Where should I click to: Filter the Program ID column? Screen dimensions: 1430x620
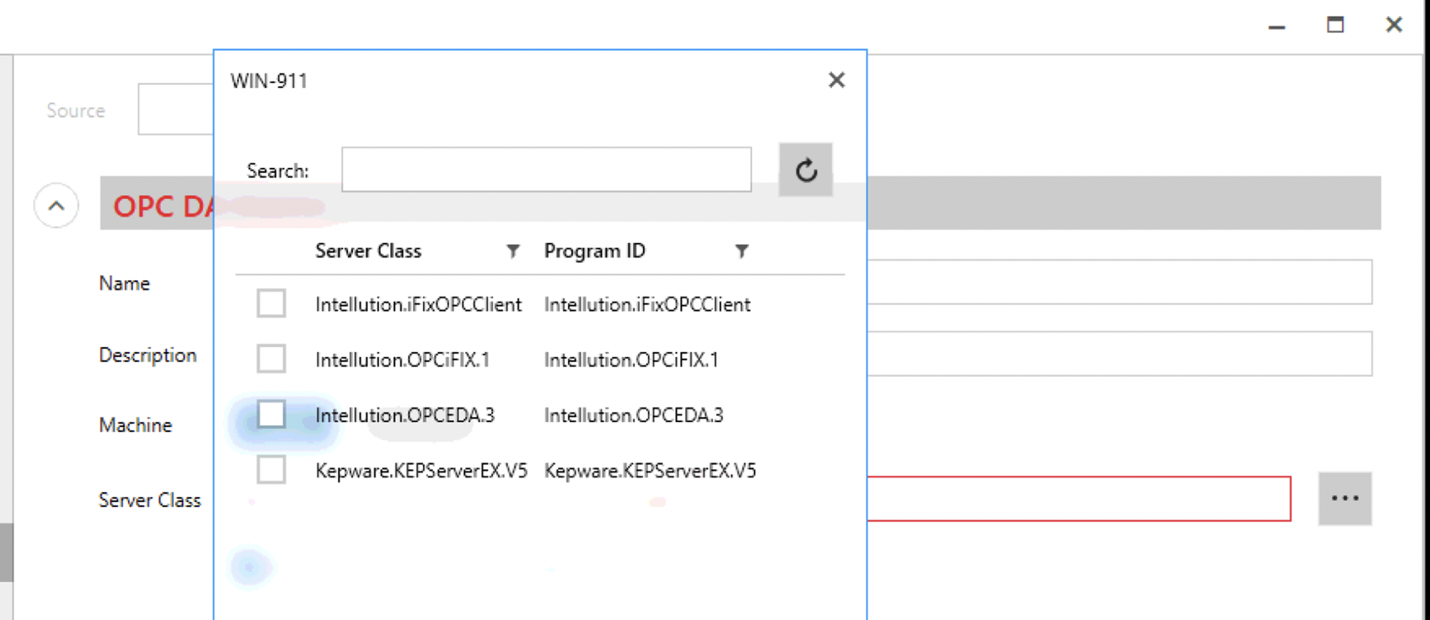742,251
